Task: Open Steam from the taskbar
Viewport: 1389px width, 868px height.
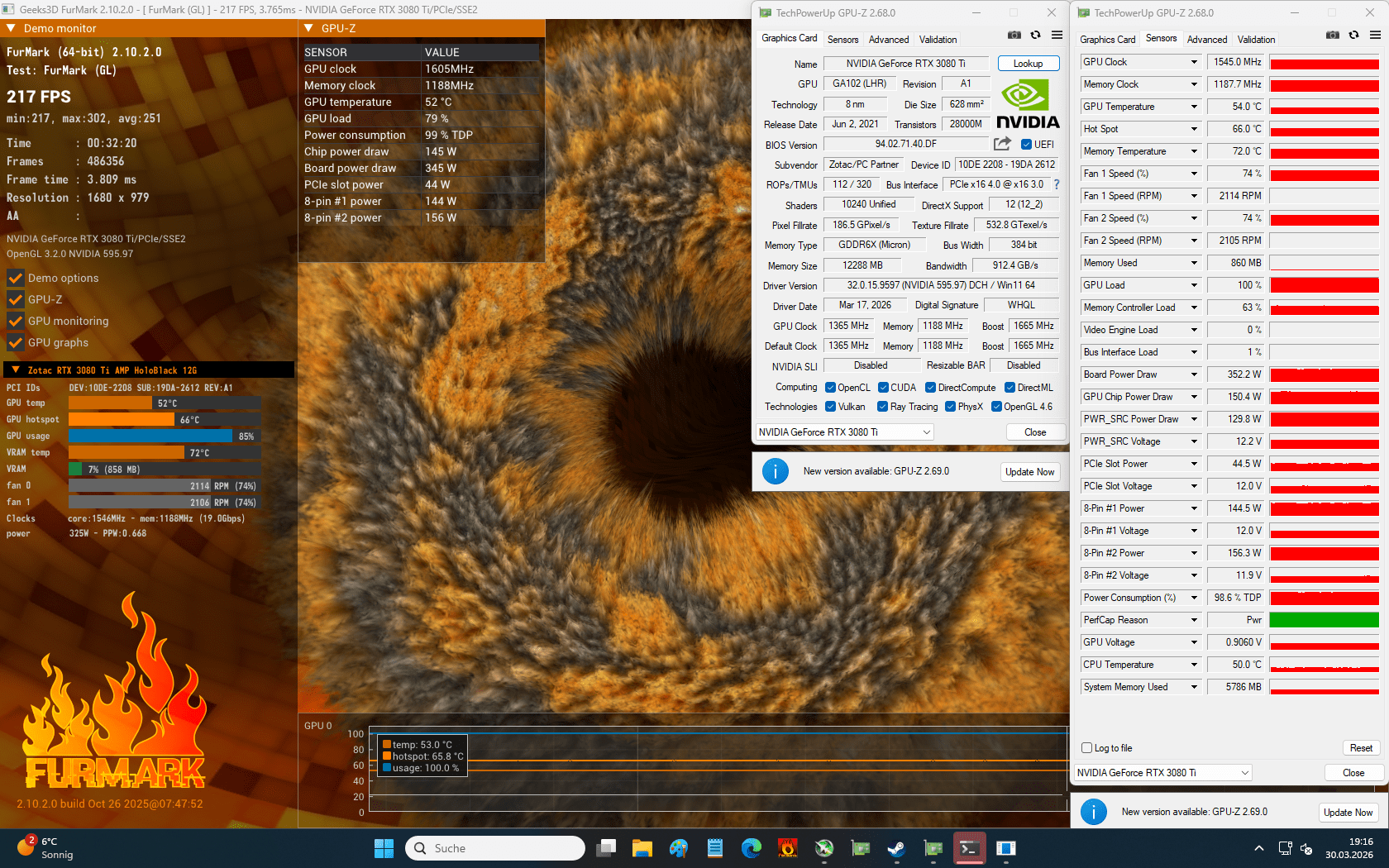Action: tap(896, 848)
